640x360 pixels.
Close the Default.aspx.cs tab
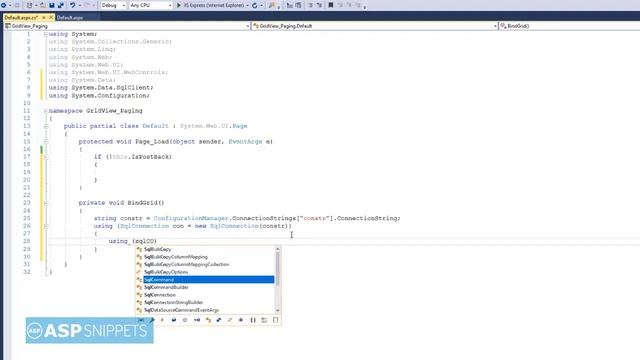51,18
